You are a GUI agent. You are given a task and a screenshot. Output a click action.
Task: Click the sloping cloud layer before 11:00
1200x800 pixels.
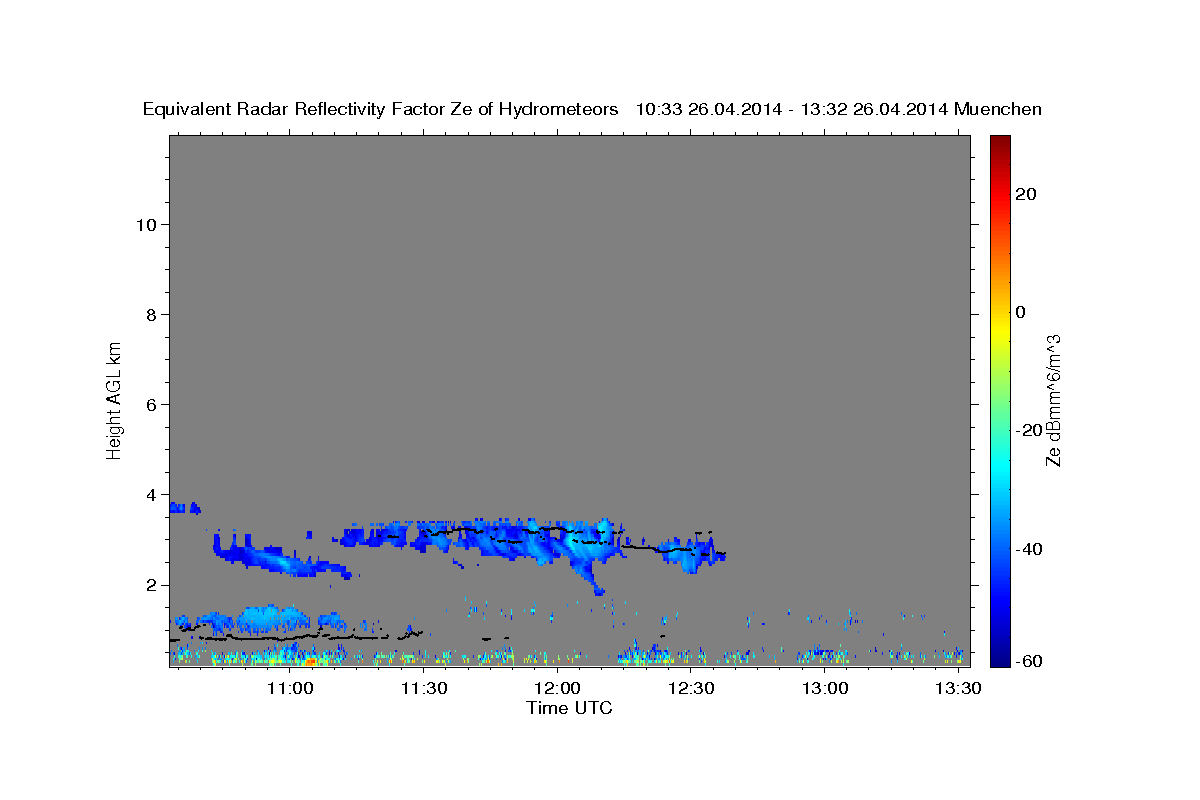pyautogui.click(x=283, y=557)
